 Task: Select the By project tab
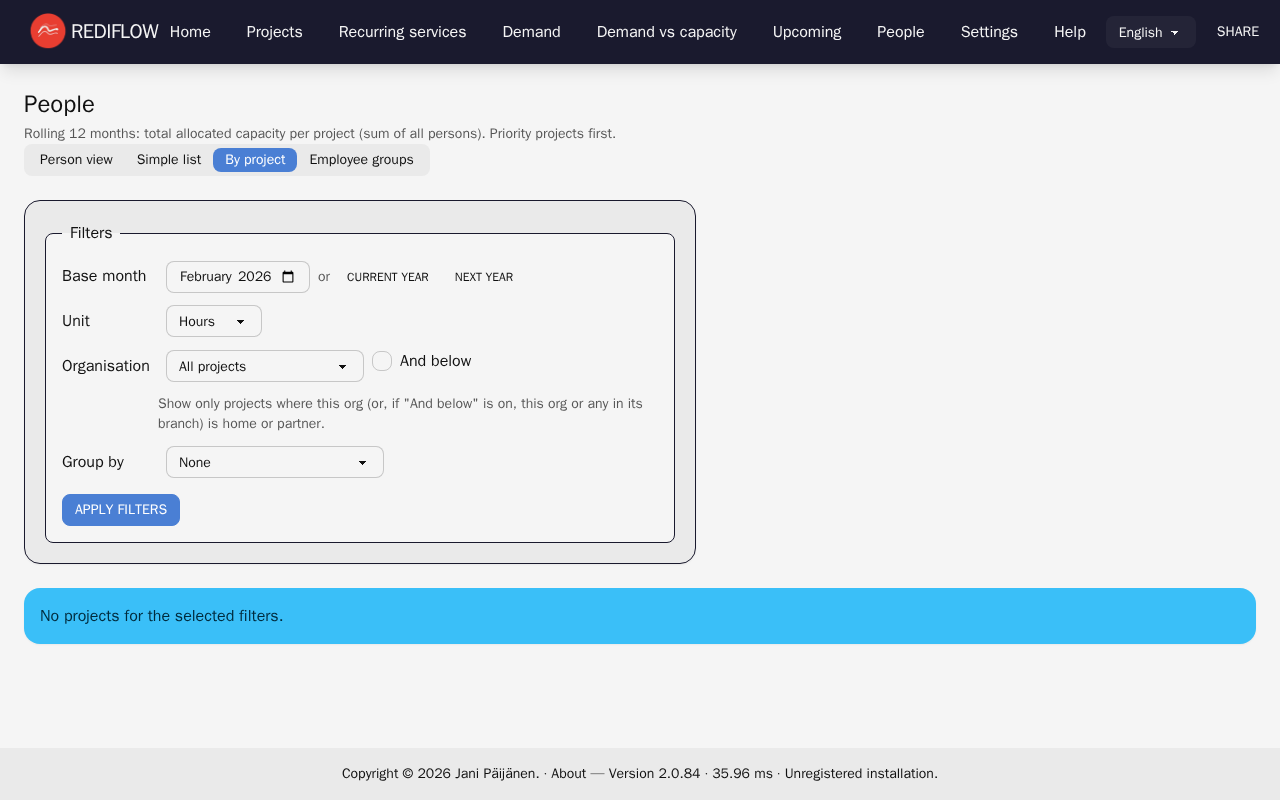(x=255, y=160)
